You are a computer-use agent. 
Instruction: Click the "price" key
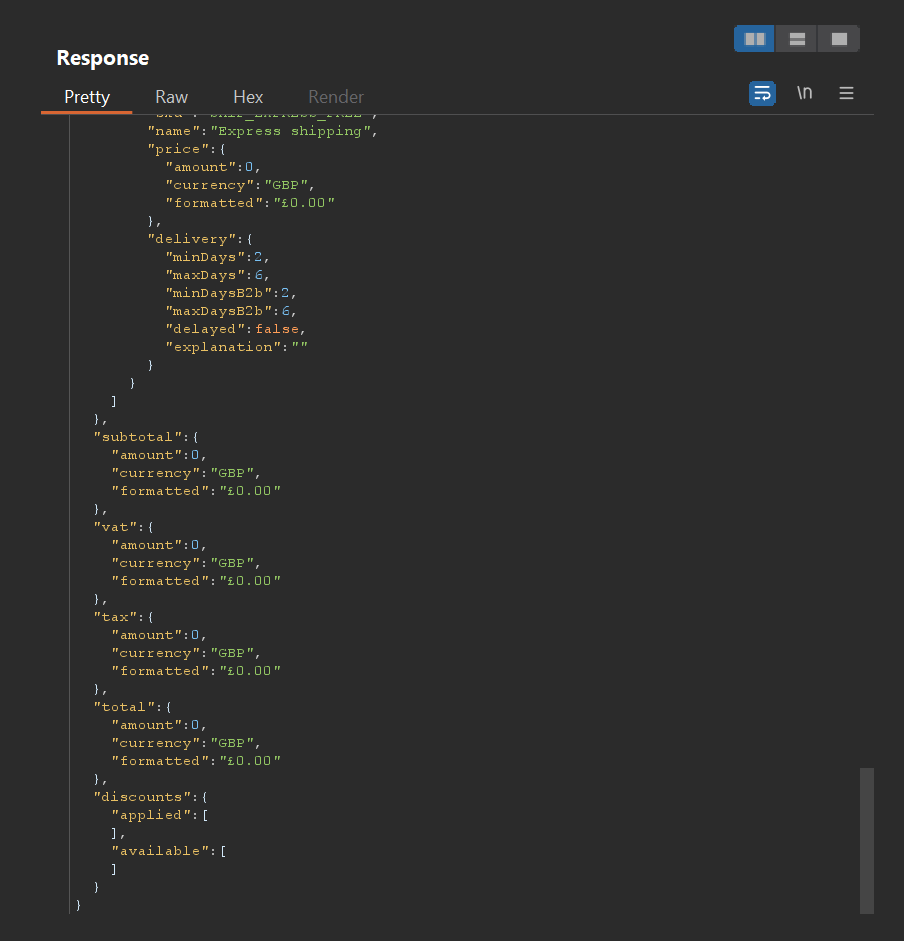click(x=178, y=149)
